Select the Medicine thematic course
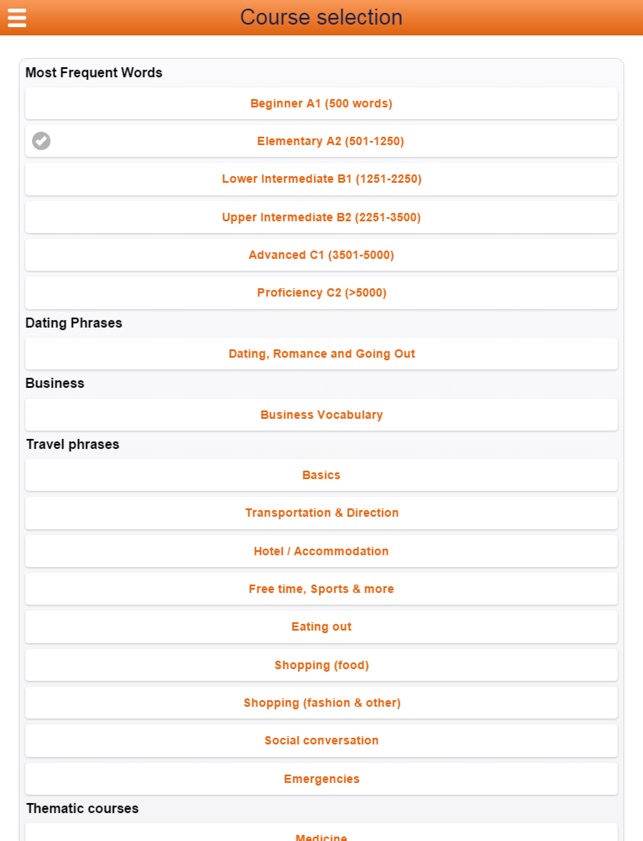This screenshot has height=841, width=643. [x=321, y=835]
